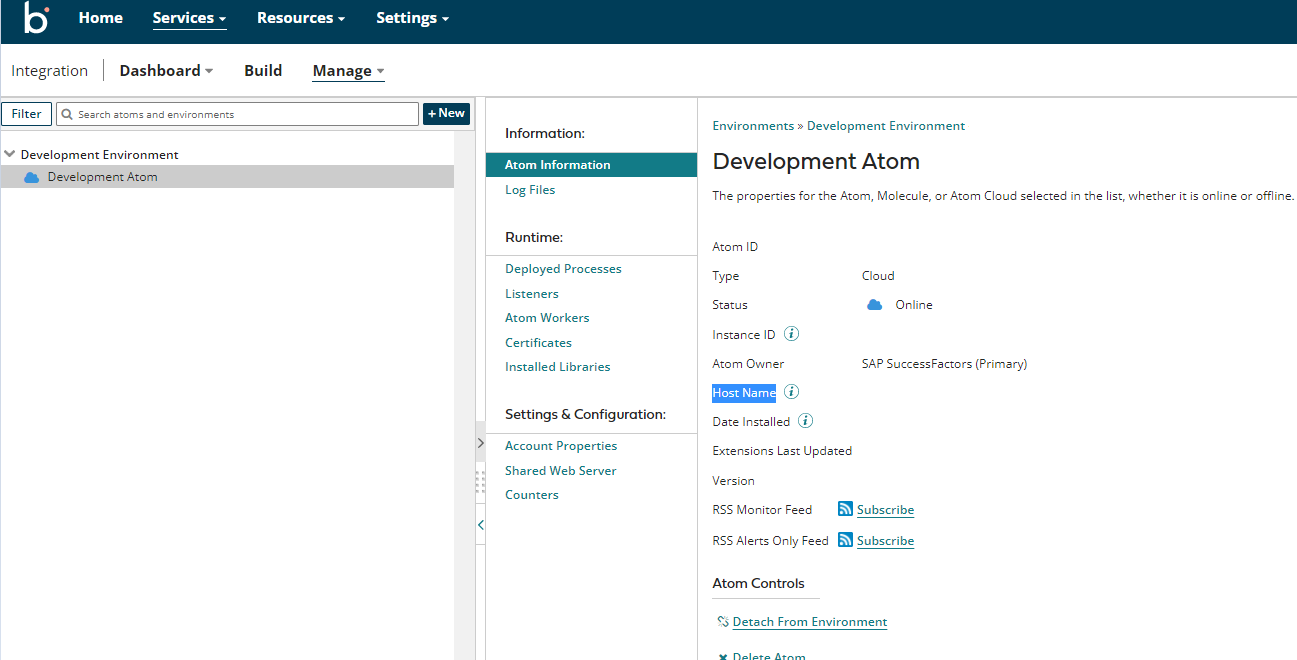Click the Version label
The height and width of the screenshot is (660, 1297).
733,481
